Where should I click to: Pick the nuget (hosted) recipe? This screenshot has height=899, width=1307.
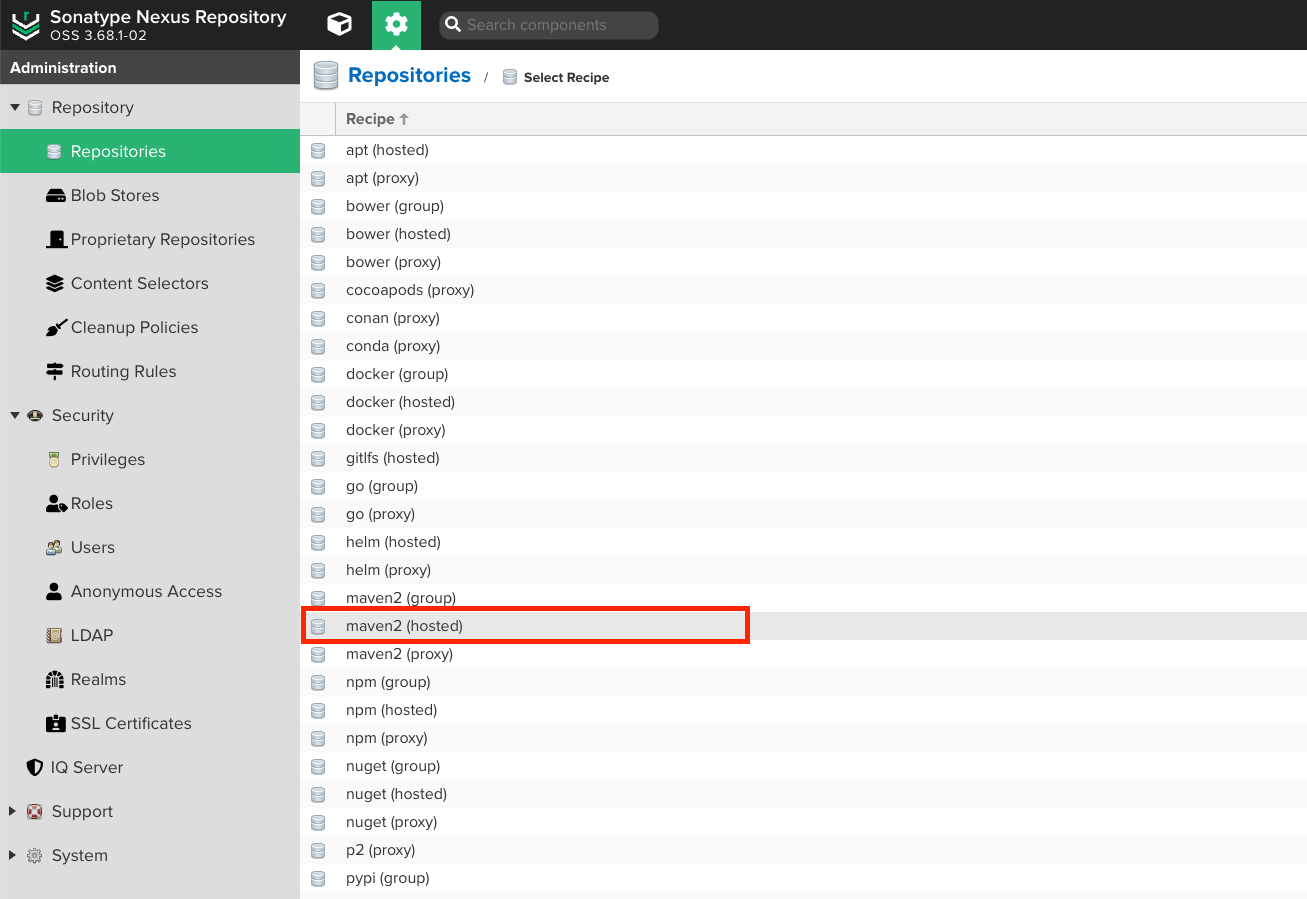coord(803,794)
